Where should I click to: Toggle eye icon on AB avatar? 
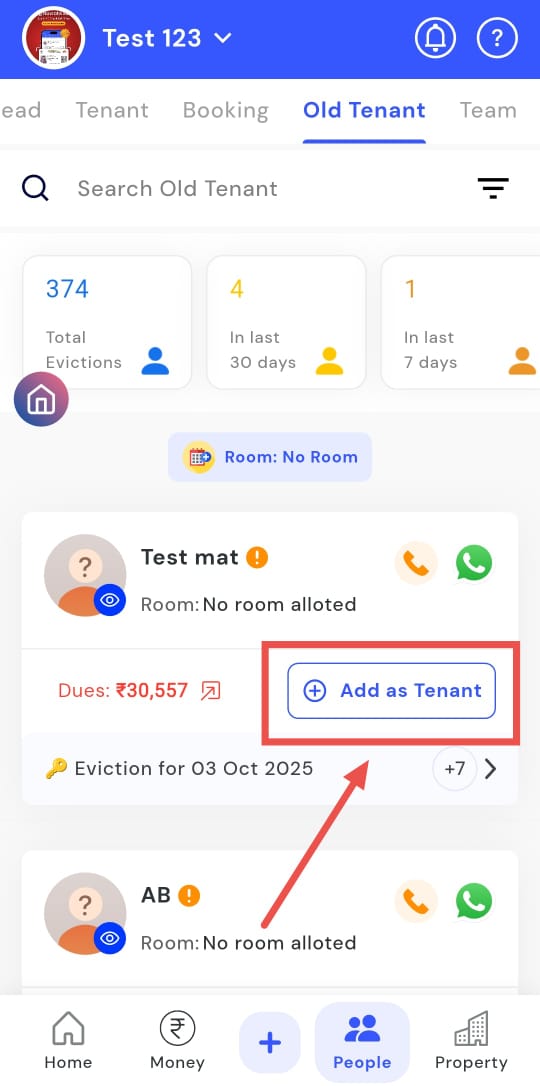[109, 938]
